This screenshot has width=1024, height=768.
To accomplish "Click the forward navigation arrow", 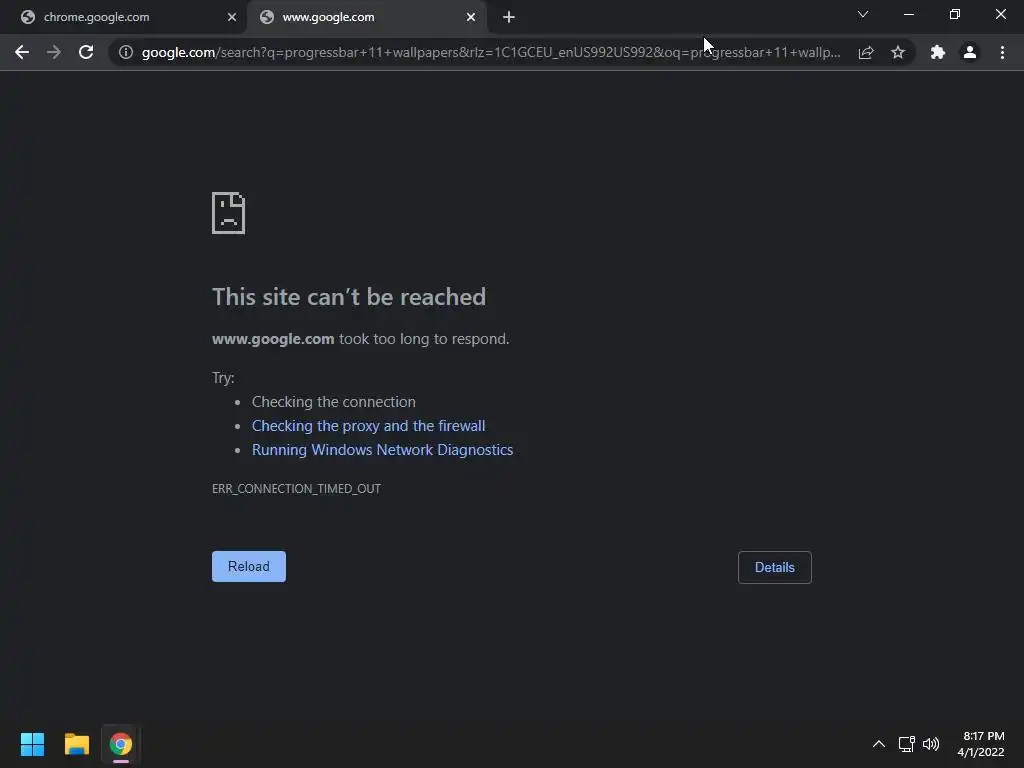I will (x=54, y=52).
